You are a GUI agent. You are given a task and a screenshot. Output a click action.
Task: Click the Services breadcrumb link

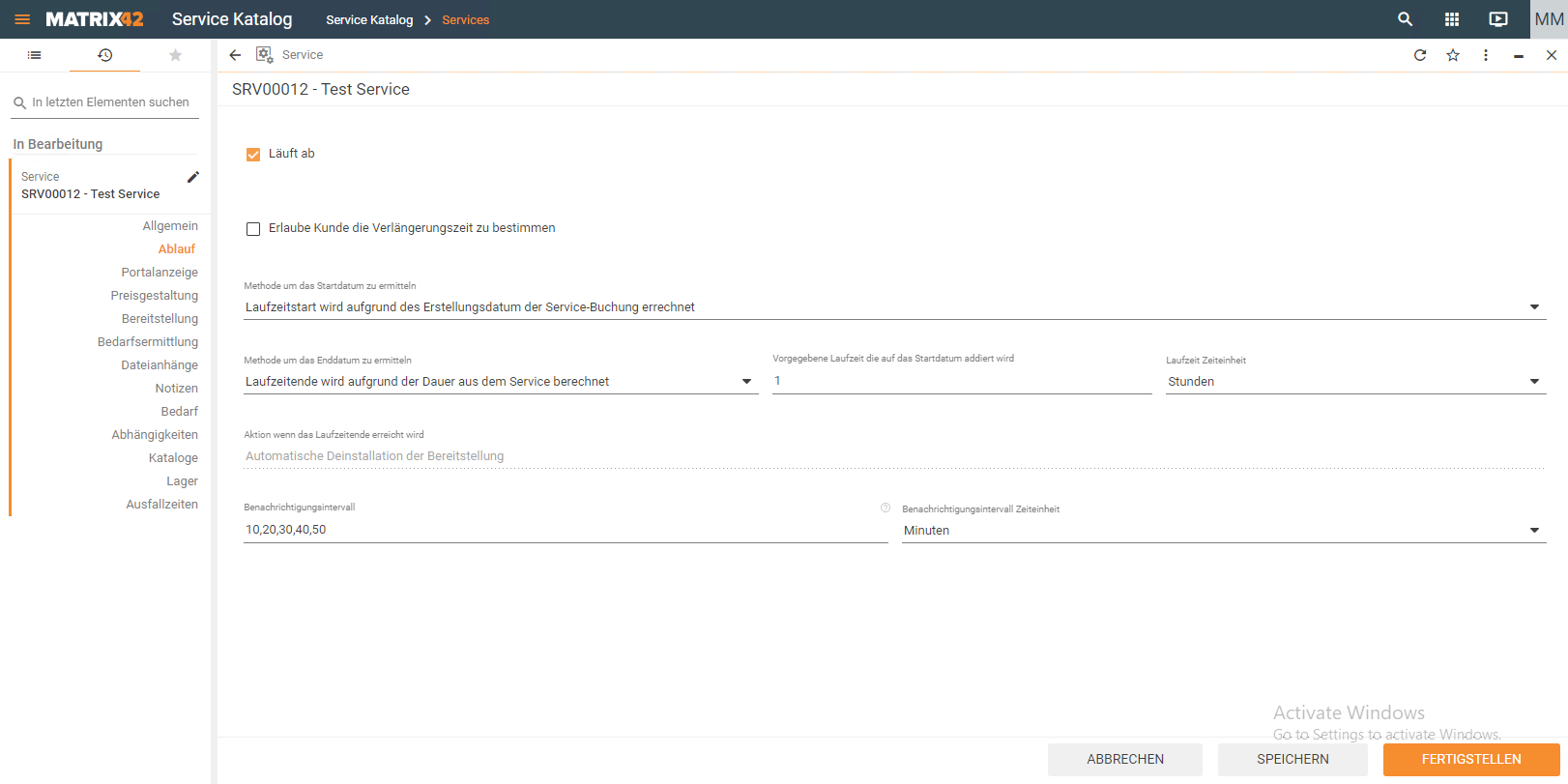click(465, 20)
